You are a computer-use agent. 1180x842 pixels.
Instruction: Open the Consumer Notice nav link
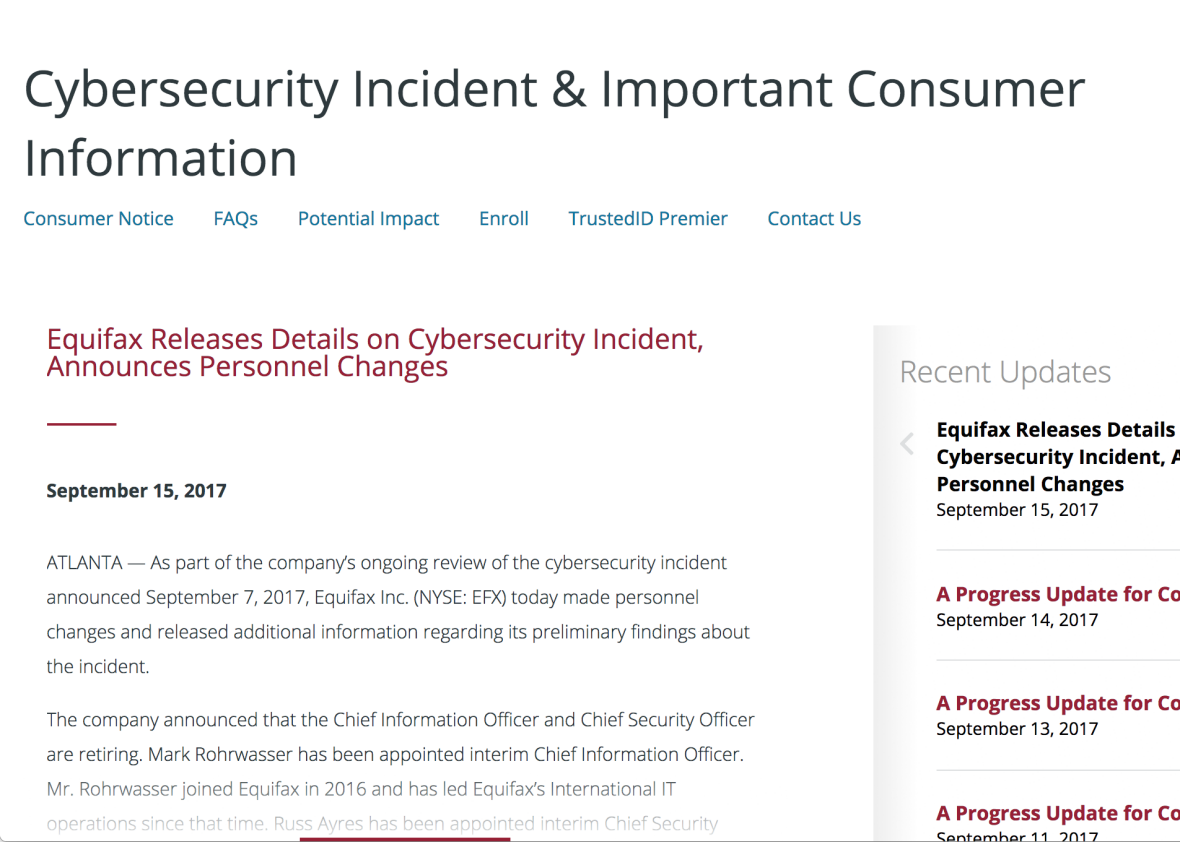coord(98,218)
